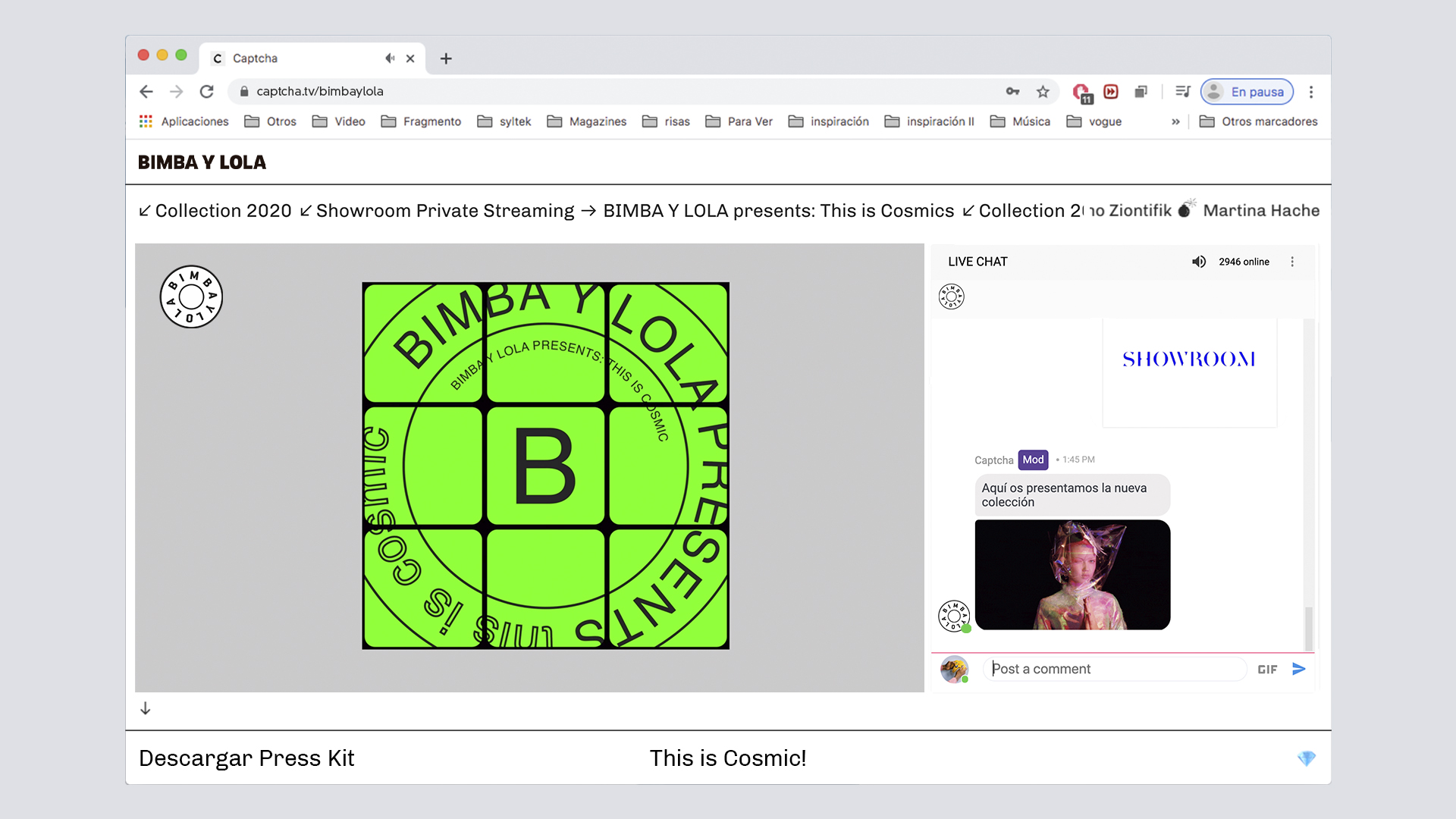The height and width of the screenshot is (819, 1456).
Task: Click Descargar Press Kit link
Action: (x=246, y=758)
